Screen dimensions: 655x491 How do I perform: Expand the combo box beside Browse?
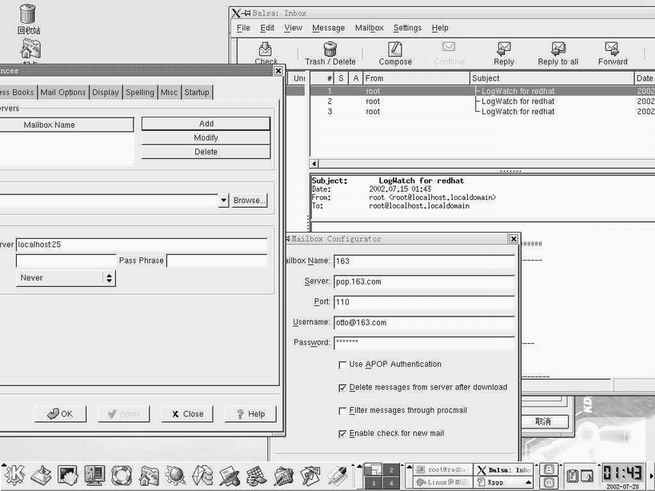(222, 201)
